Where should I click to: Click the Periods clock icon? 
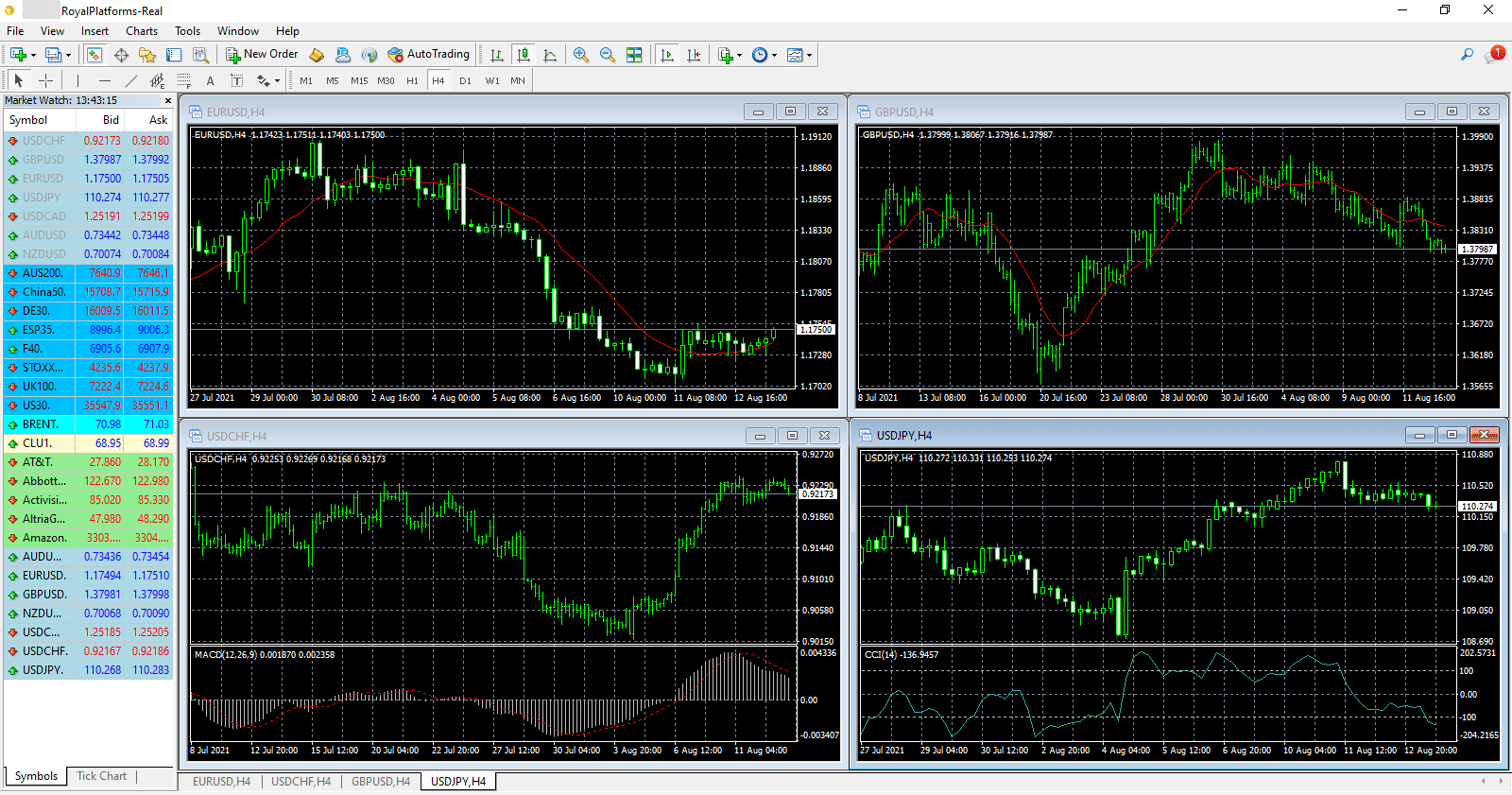pyautogui.click(x=760, y=55)
